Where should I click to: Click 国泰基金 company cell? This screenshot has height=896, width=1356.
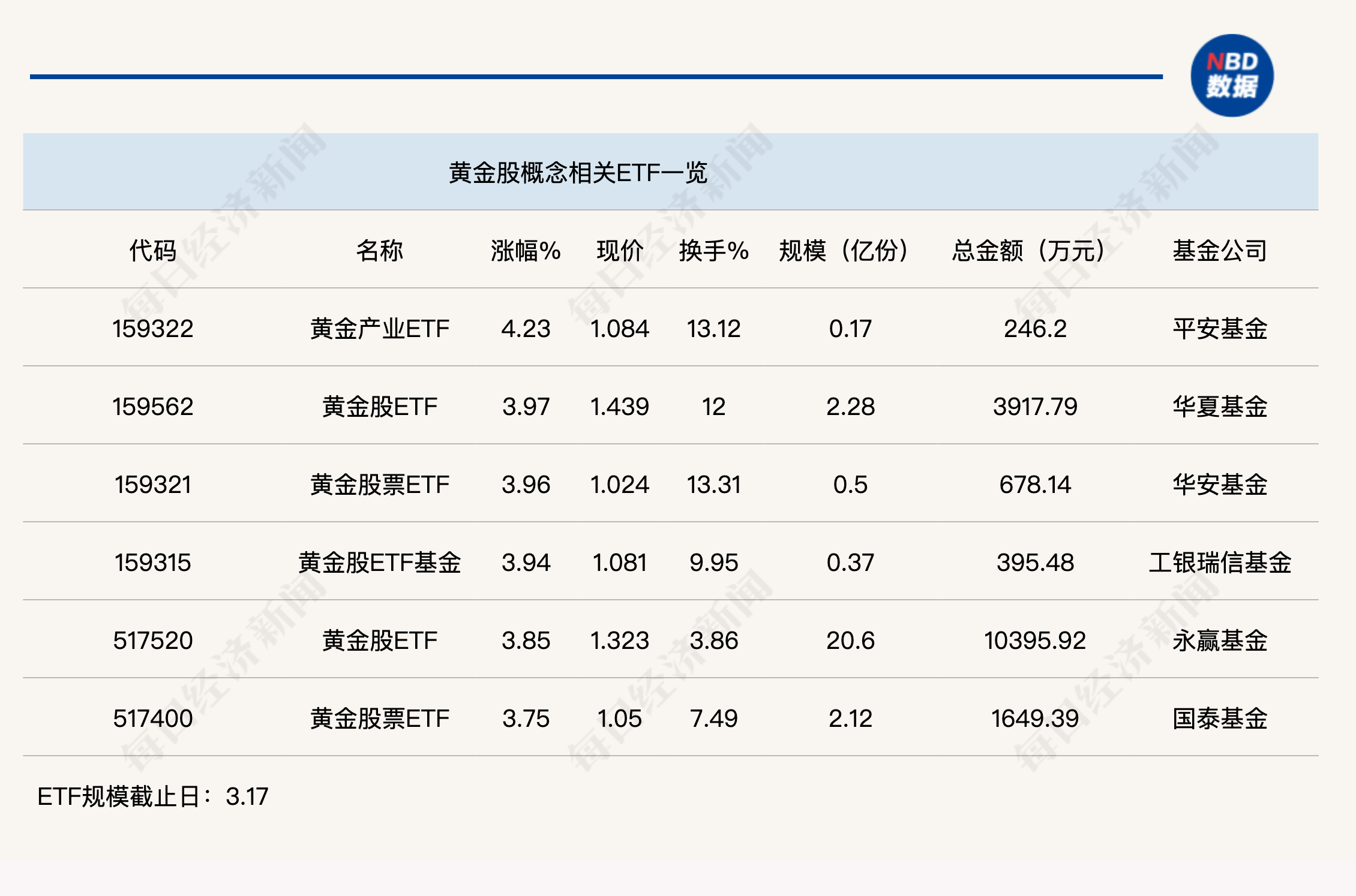point(1220,718)
